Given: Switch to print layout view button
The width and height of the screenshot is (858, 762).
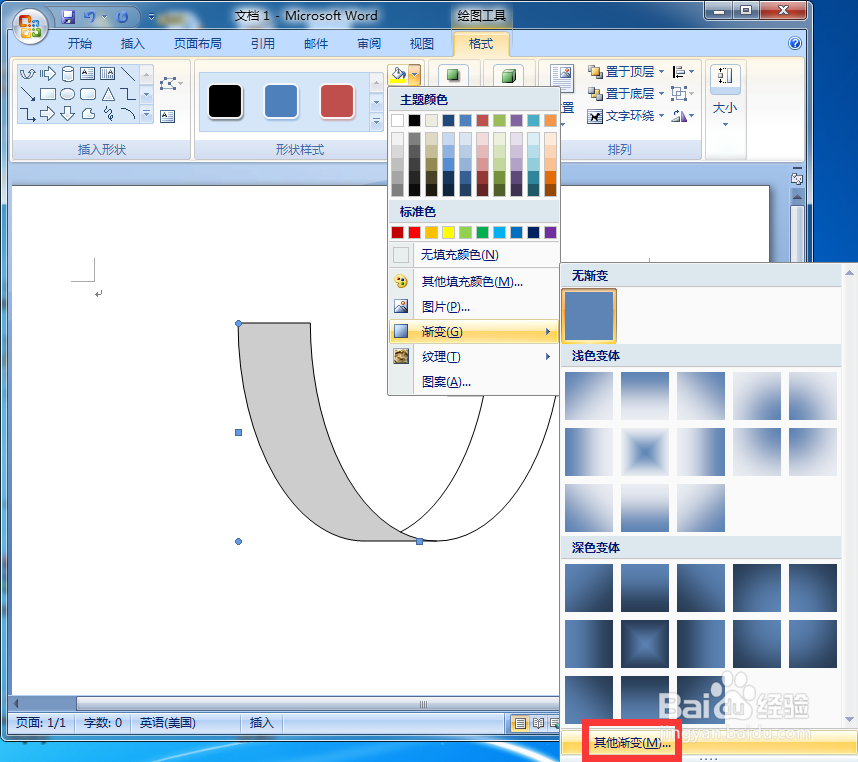Looking at the screenshot, I should point(520,723).
